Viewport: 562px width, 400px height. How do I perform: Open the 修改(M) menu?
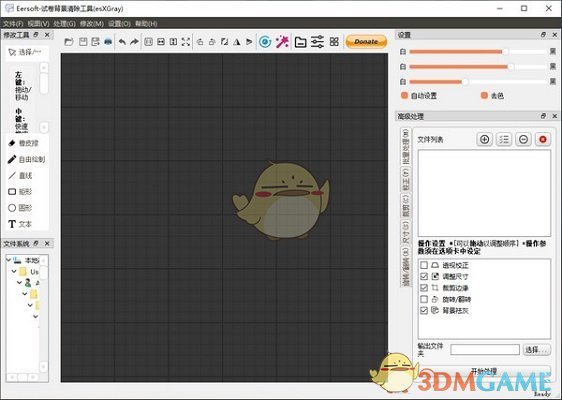[92, 24]
